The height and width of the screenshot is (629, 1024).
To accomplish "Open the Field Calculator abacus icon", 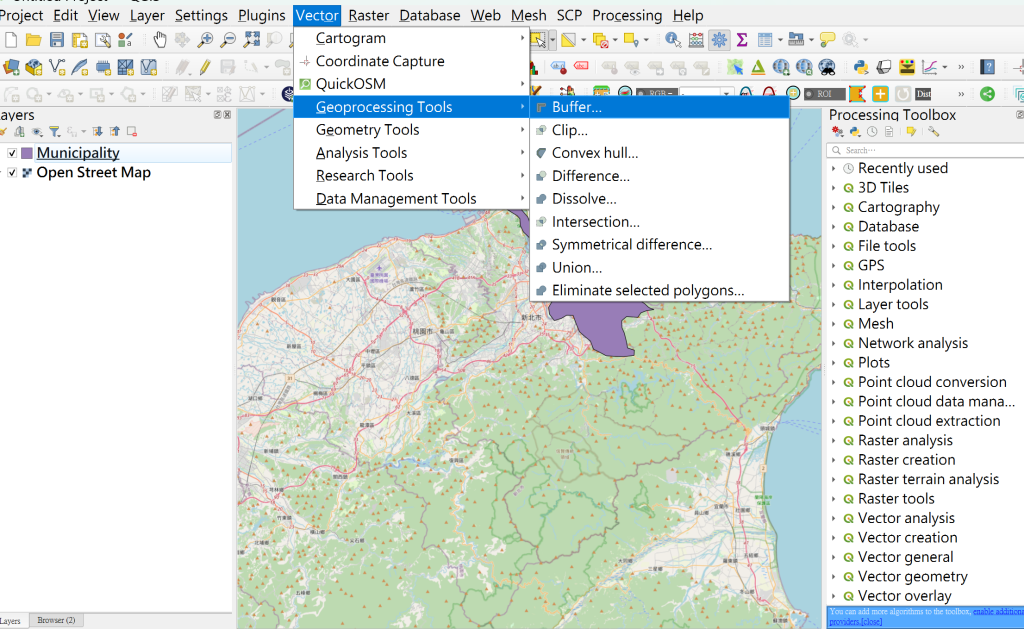I will coord(696,40).
